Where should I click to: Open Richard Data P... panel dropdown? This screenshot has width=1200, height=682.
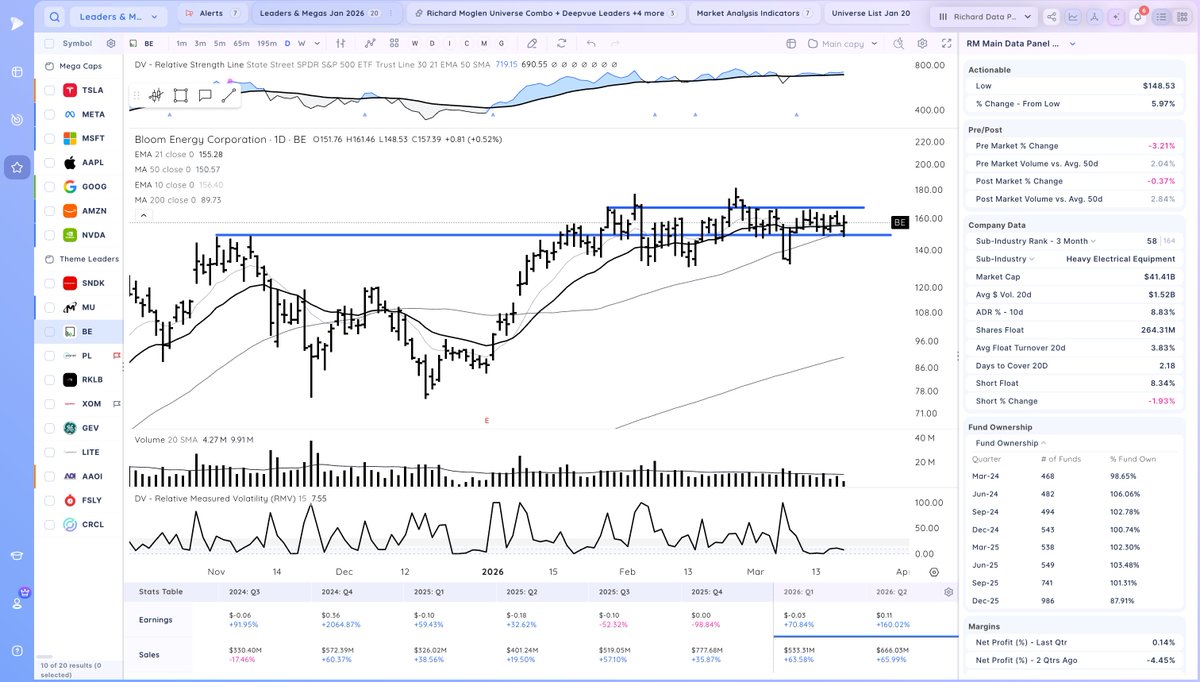pyautogui.click(x=982, y=16)
